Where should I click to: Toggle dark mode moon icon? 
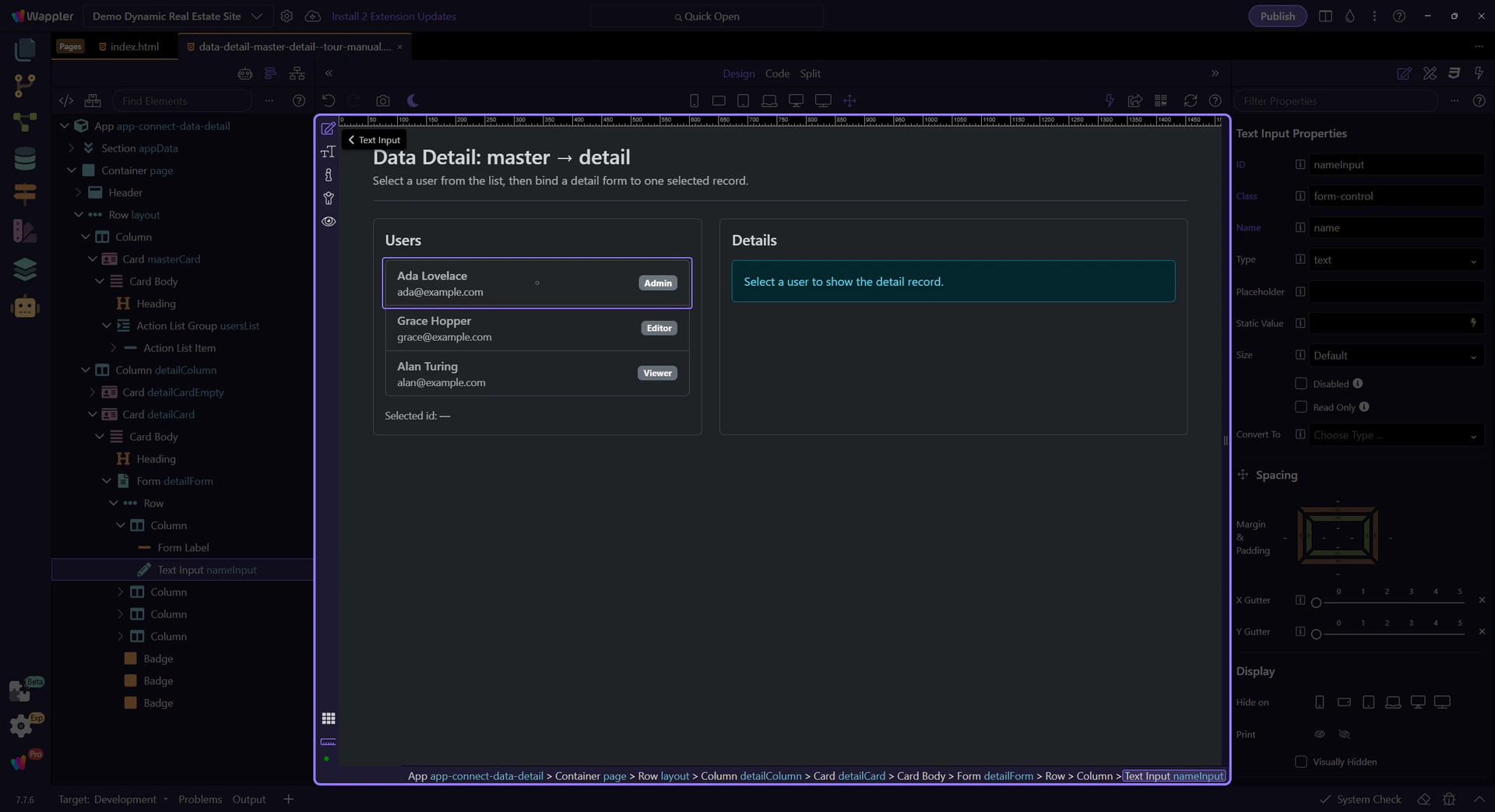(x=413, y=100)
